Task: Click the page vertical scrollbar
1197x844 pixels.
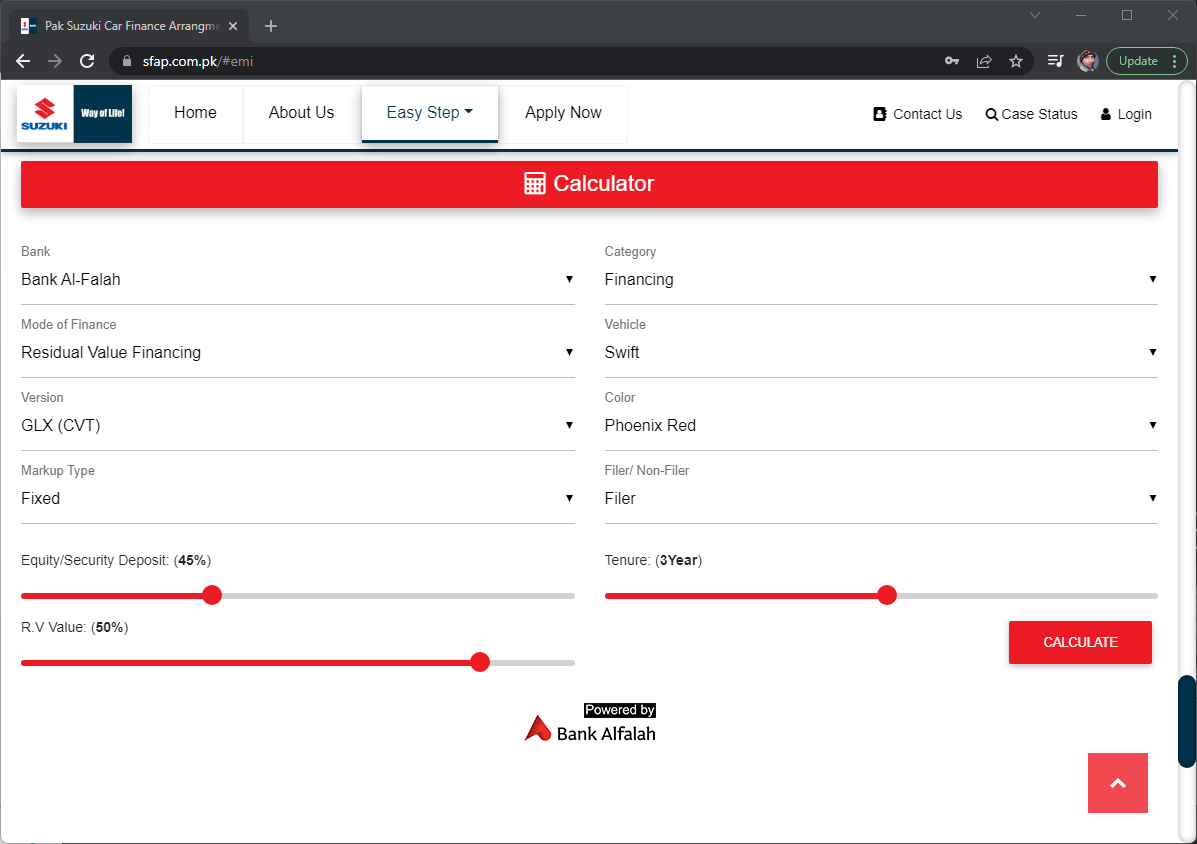Action: click(x=1186, y=720)
